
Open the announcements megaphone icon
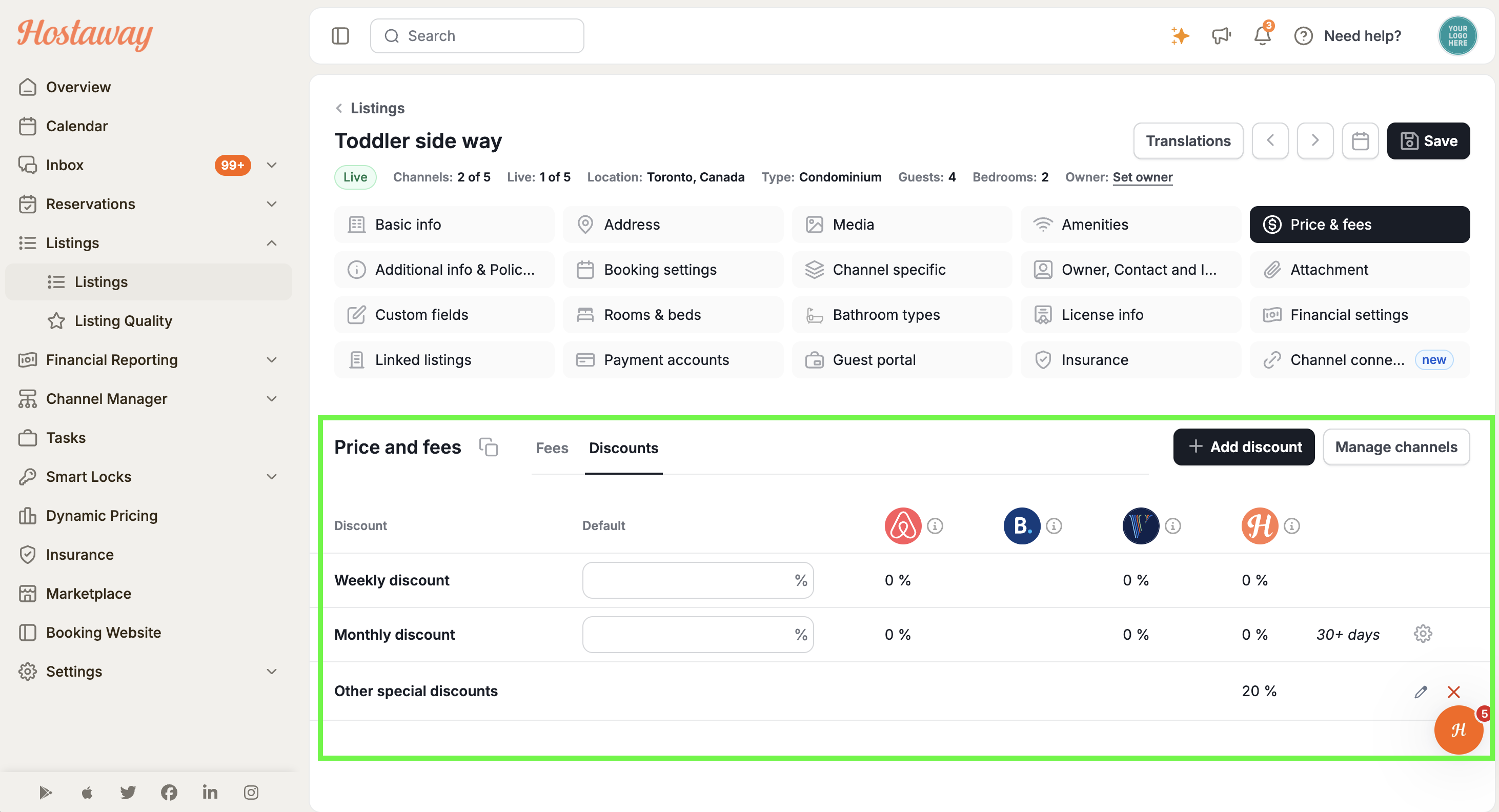(x=1221, y=36)
